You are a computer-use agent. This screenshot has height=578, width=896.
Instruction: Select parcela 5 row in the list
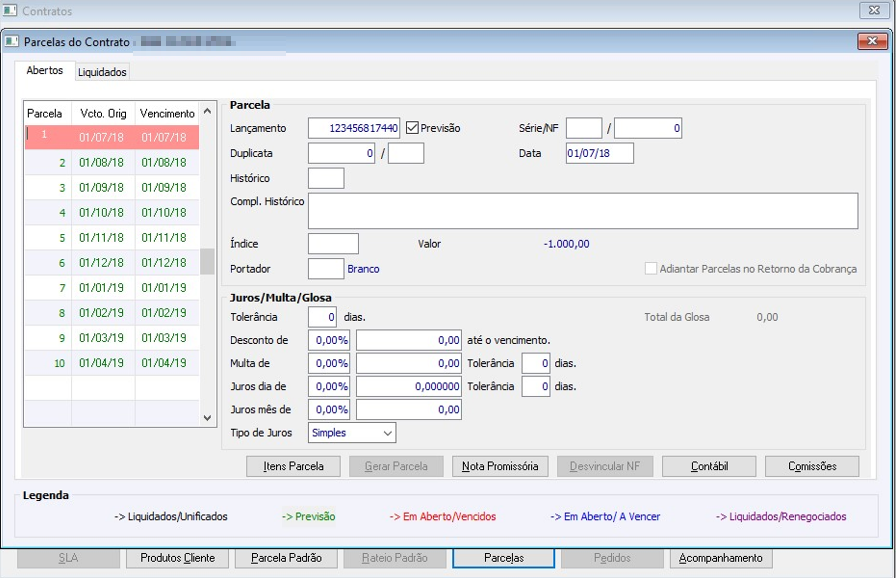click(110, 238)
